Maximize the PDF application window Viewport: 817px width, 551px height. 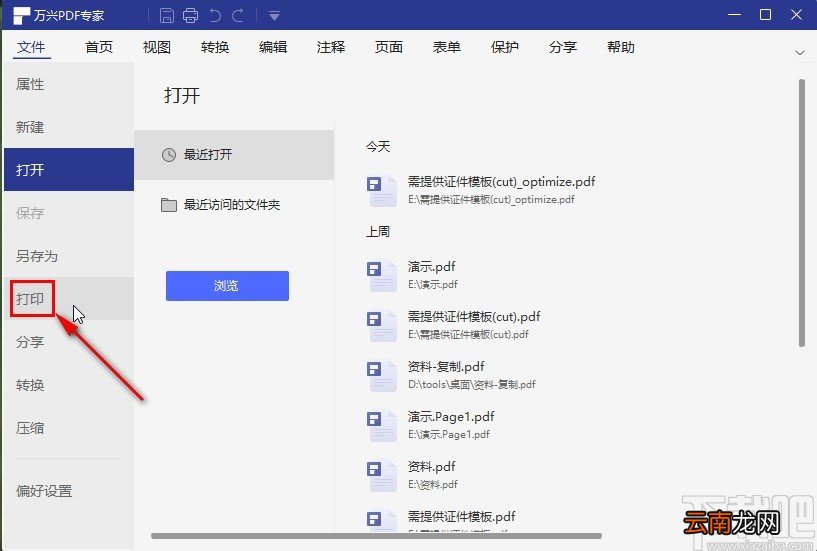pyautogui.click(x=765, y=15)
